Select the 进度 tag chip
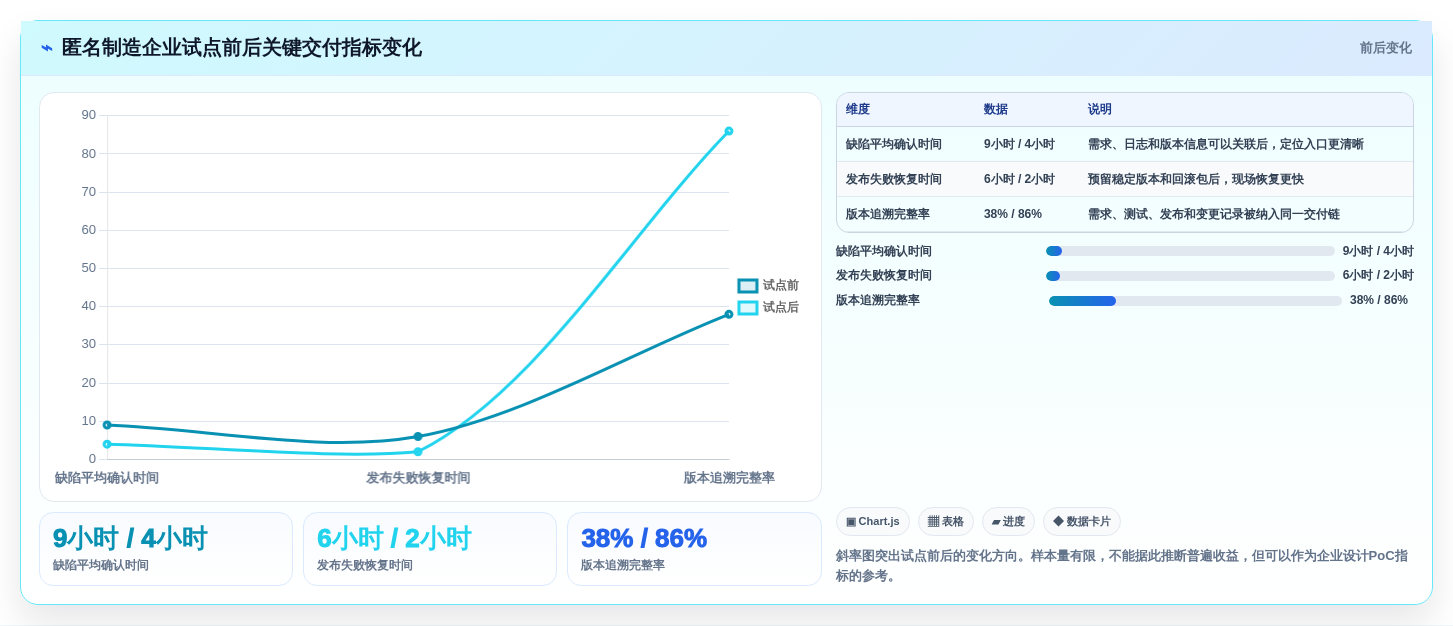The image size is (1453, 626). tap(1008, 522)
